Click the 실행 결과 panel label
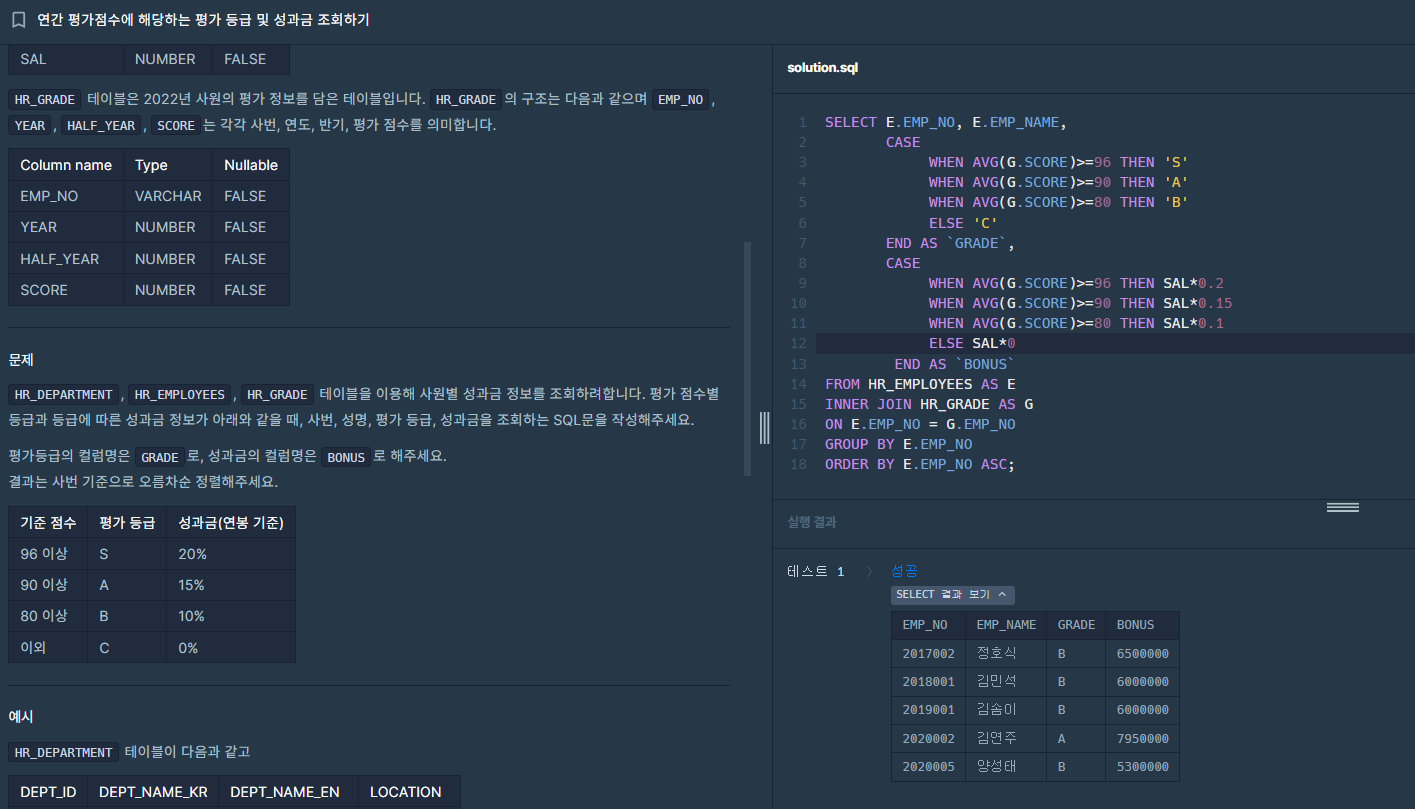Screen dimensions: 1415x809 [x=812, y=522]
